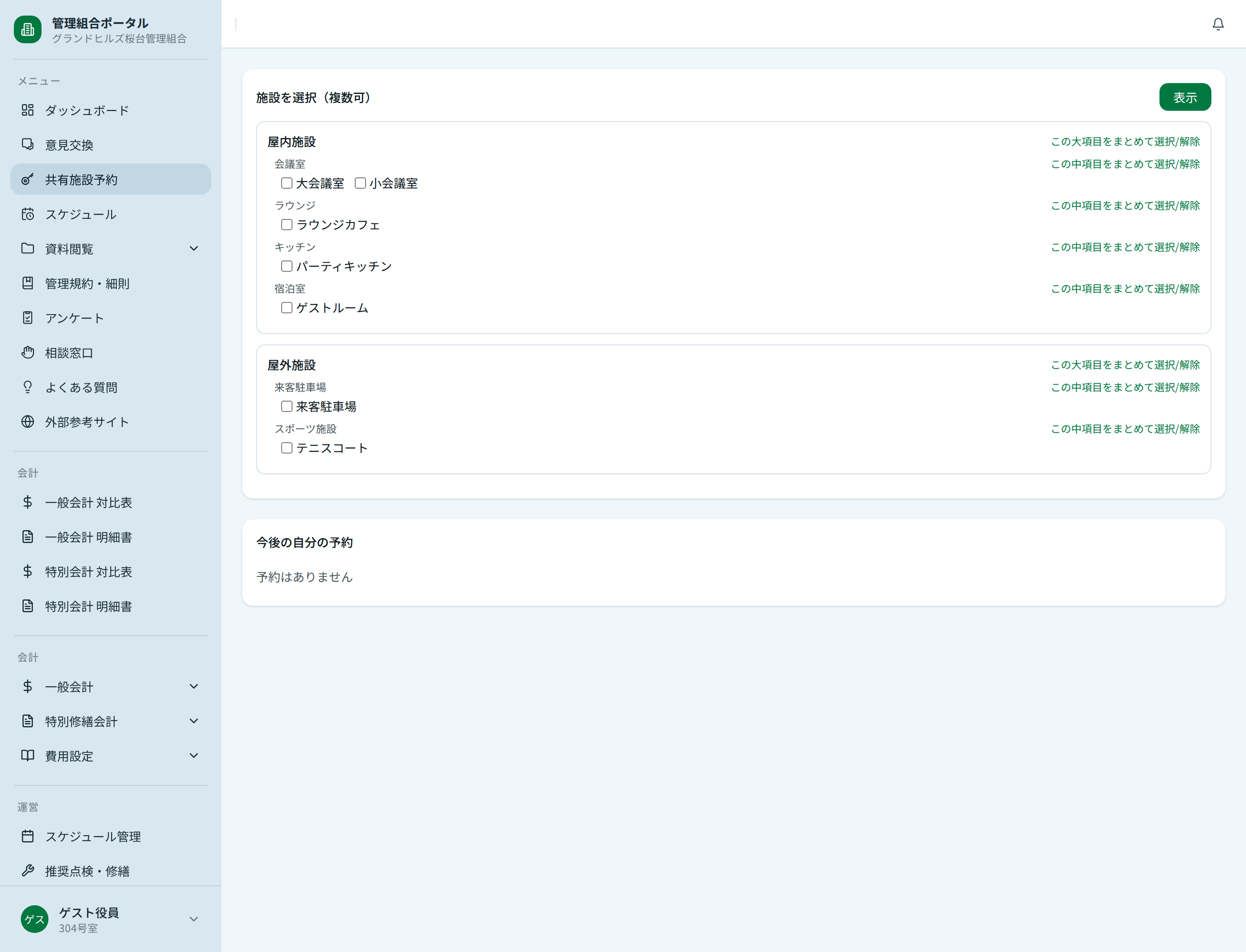Click the 相談窓口 hand icon
Image resolution: width=1246 pixels, height=952 pixels.
click(x=28, y=353)
